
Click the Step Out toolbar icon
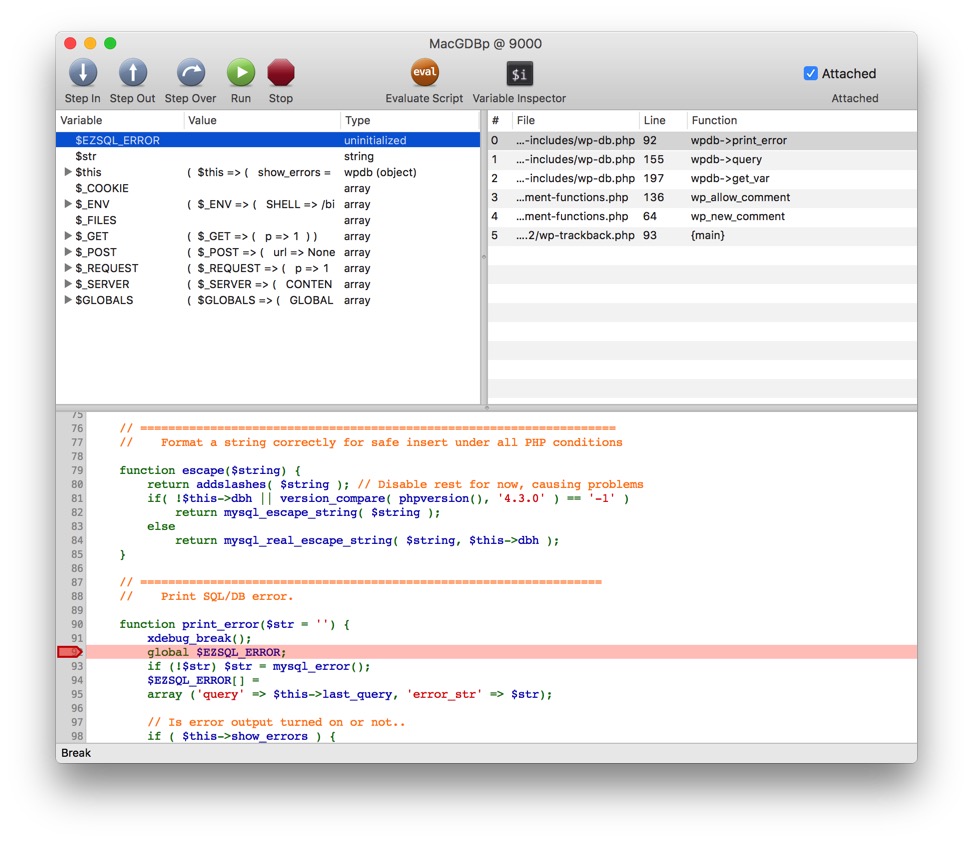(132, 73)
